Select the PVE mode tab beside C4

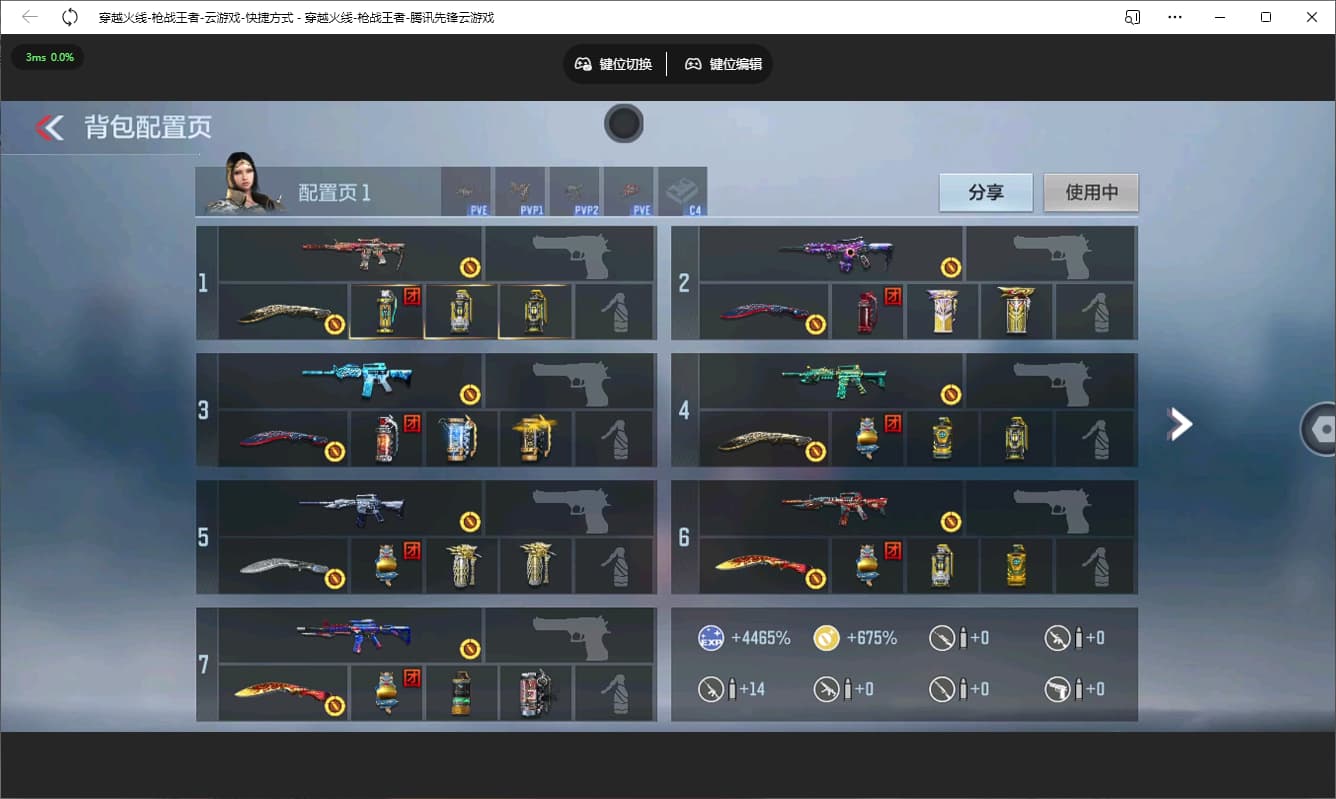click(628, 191)
